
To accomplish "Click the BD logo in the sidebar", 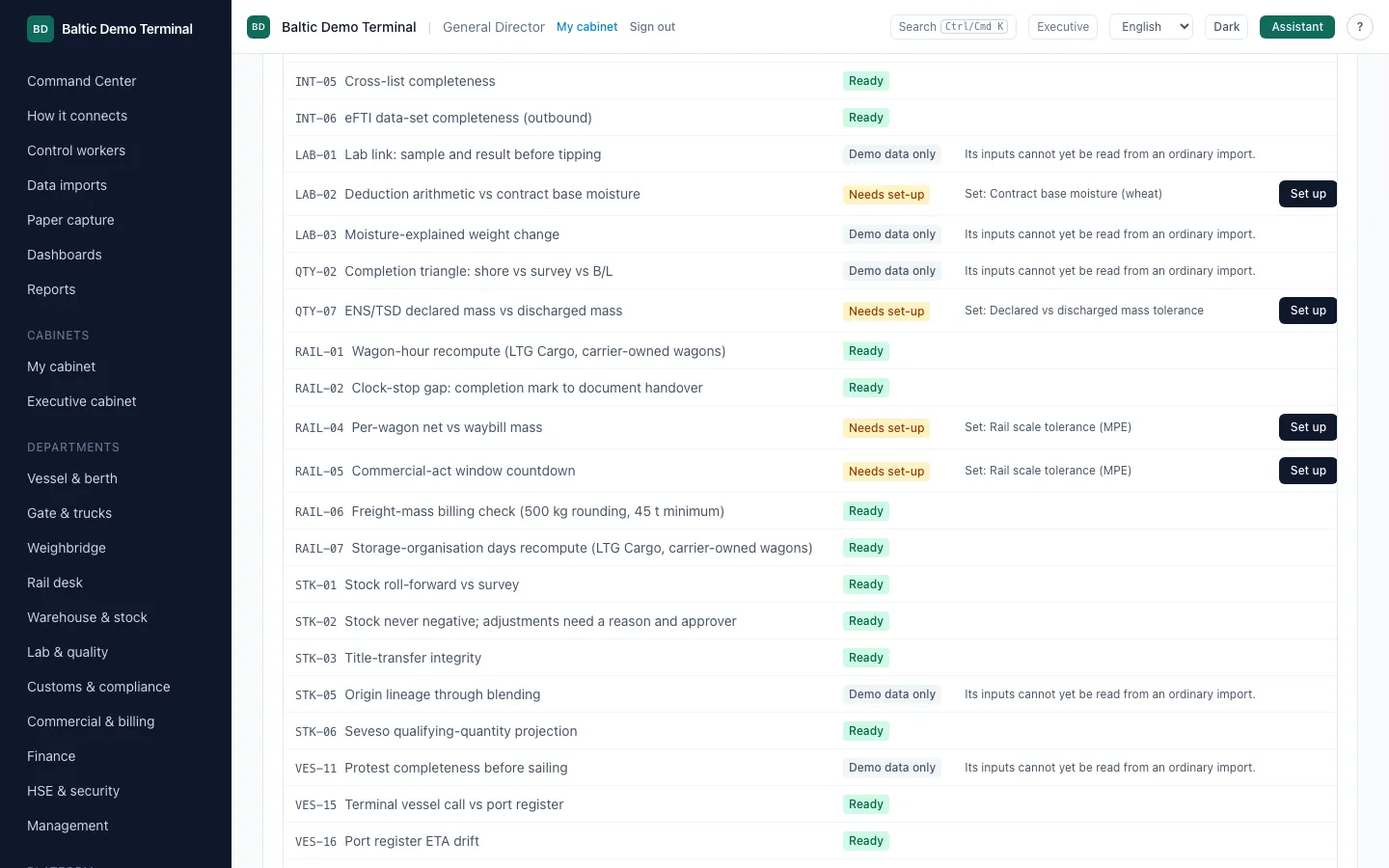I will pyautogui.click(x=41, y=29).
